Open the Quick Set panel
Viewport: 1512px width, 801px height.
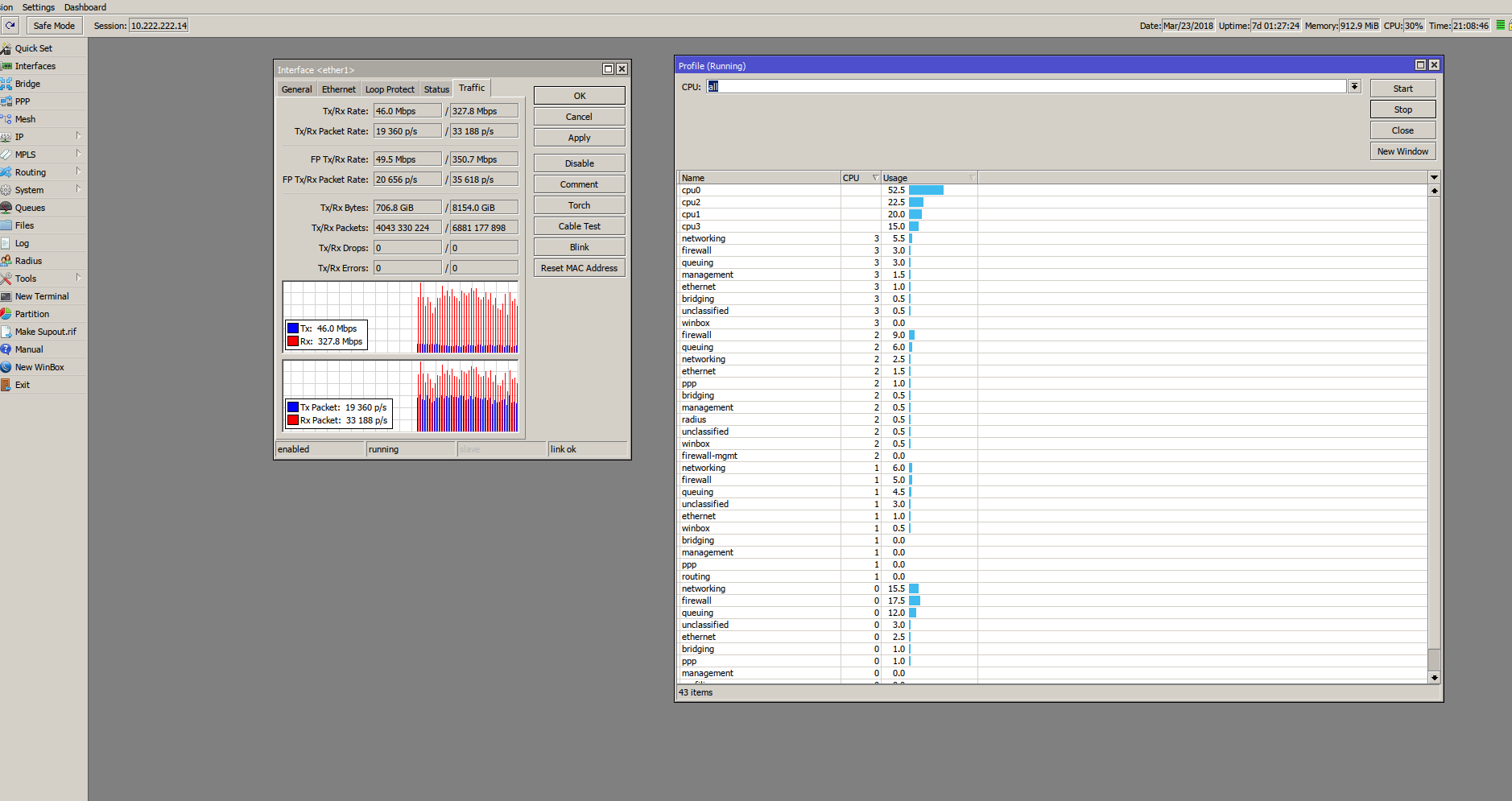33,48
